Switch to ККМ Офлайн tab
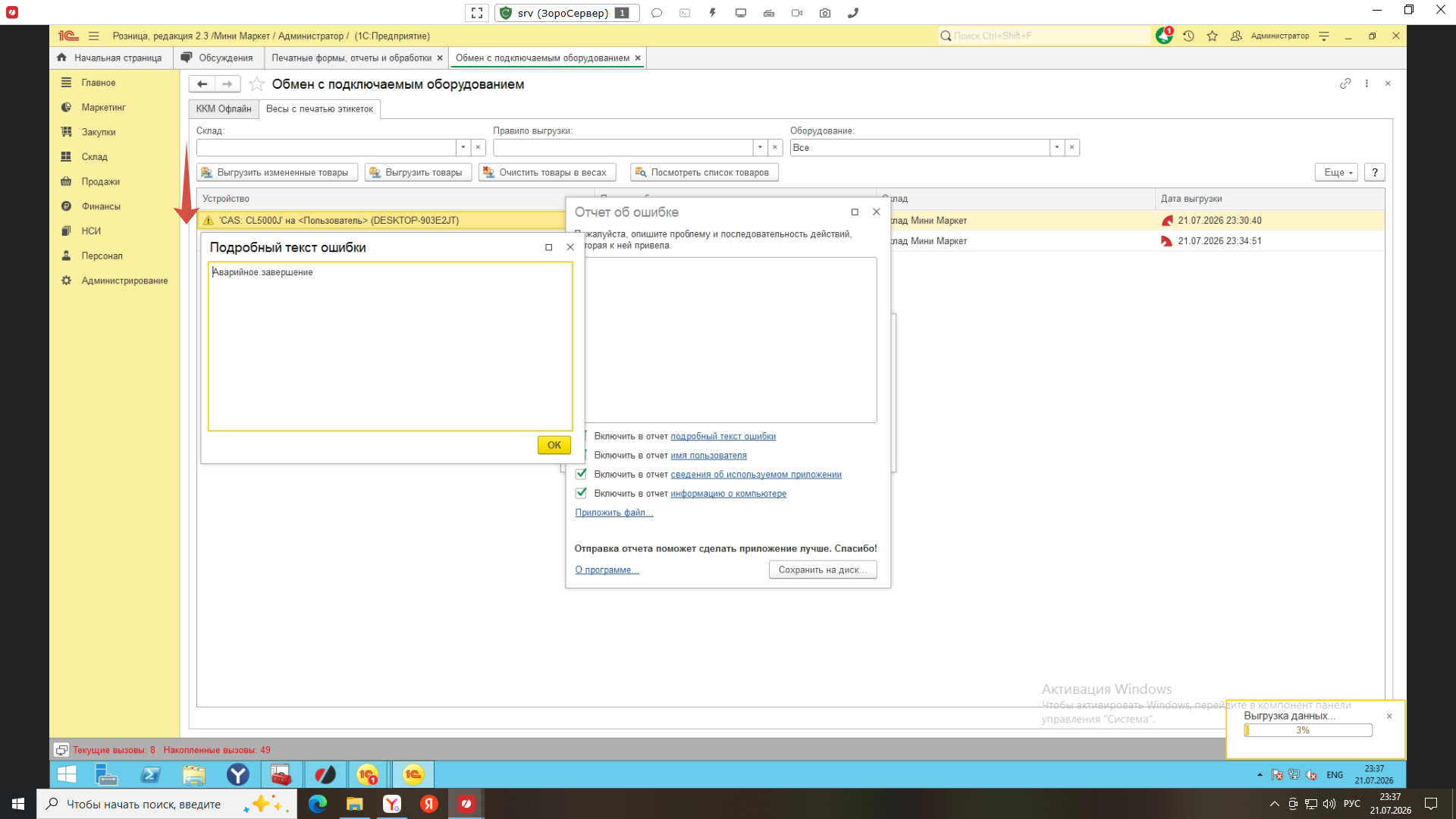 224,109
